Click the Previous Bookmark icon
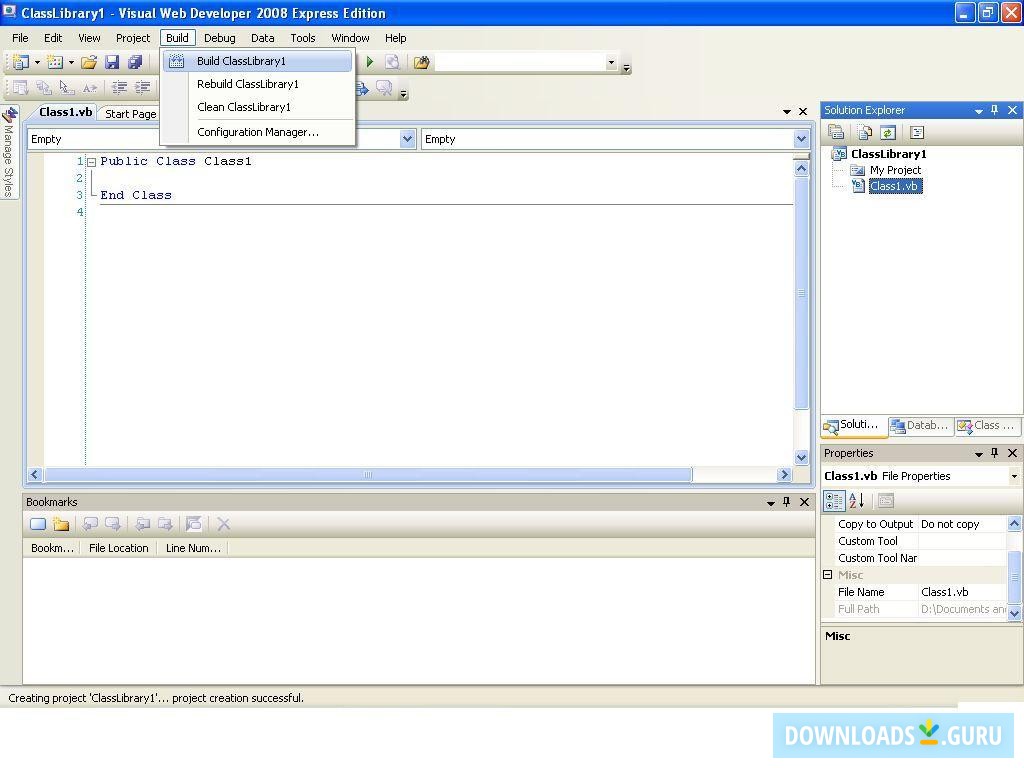The height and width of the screenshot is (768, 1024). point(90,524)
